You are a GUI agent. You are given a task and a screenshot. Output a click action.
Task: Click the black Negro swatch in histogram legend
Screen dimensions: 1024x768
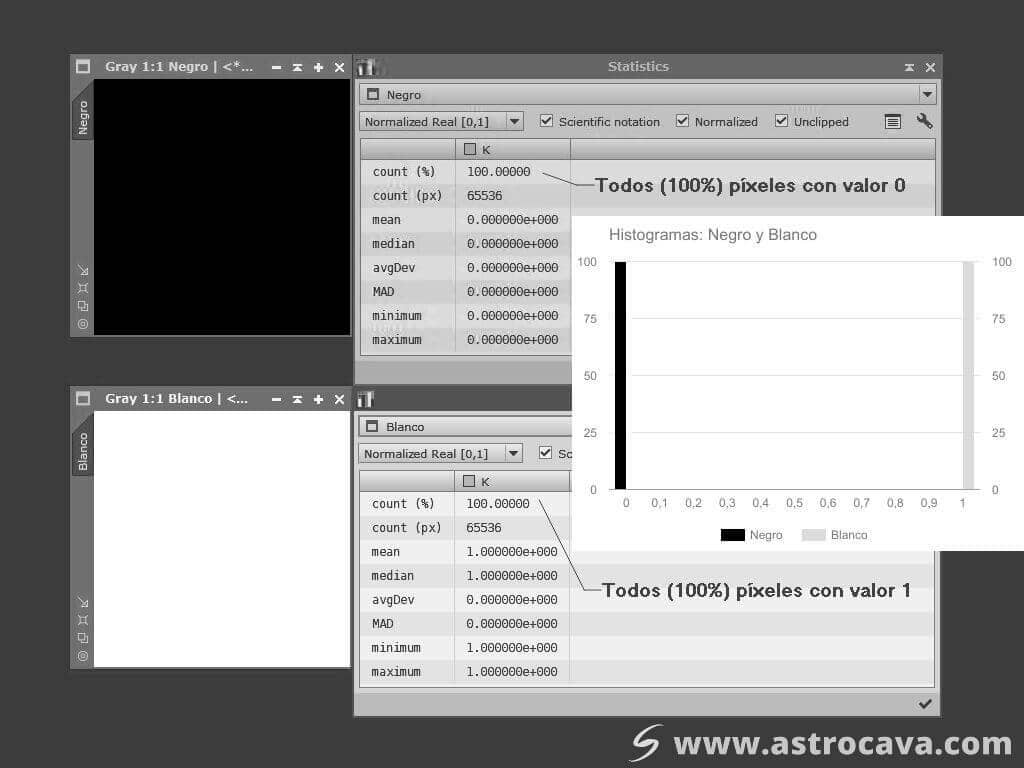point(733,534)
